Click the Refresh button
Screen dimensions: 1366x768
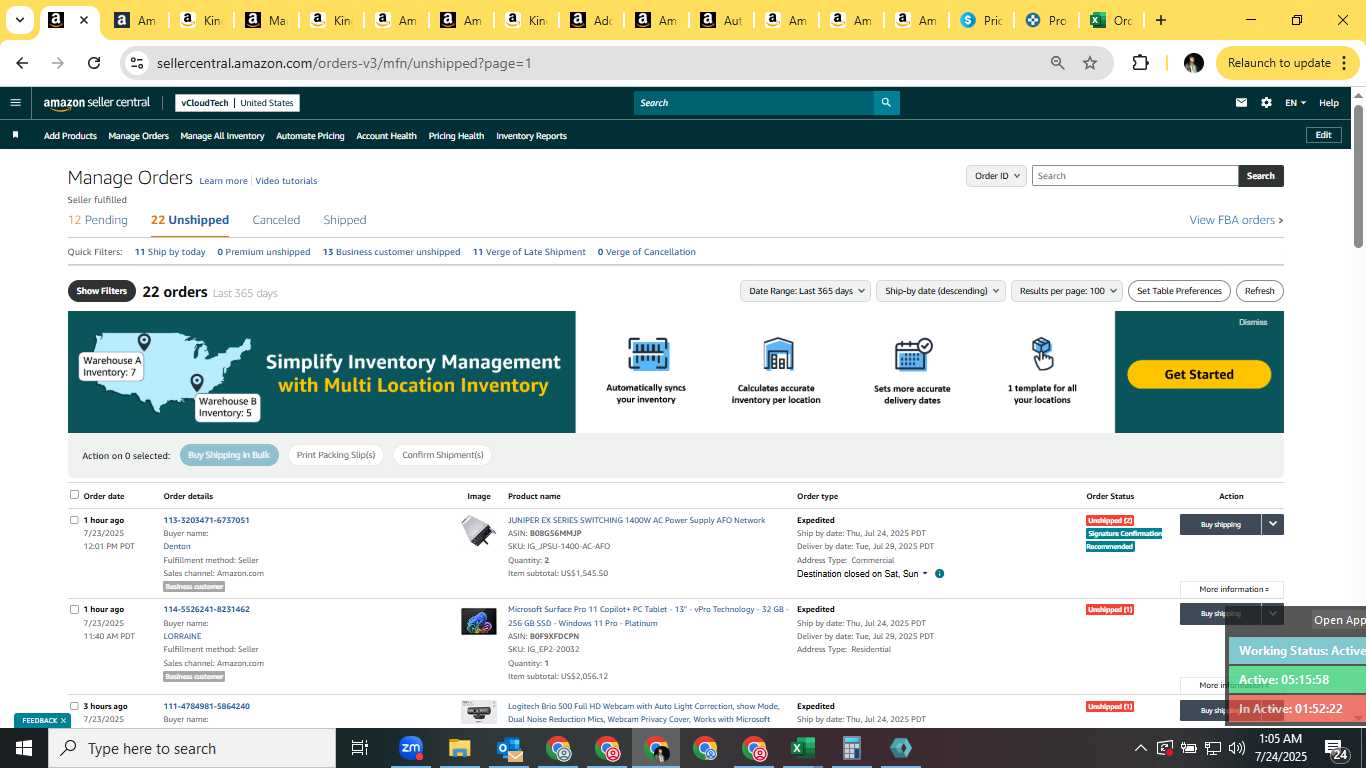pos(1259,291)
